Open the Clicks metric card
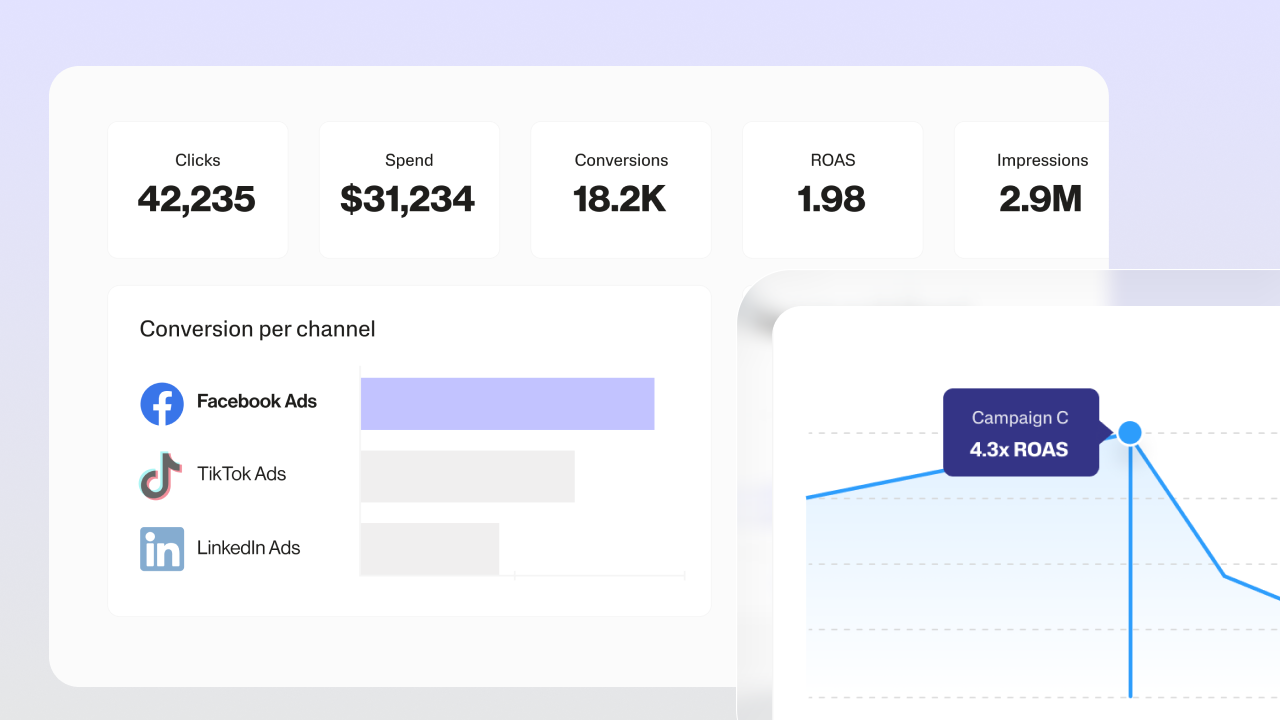 197,190
